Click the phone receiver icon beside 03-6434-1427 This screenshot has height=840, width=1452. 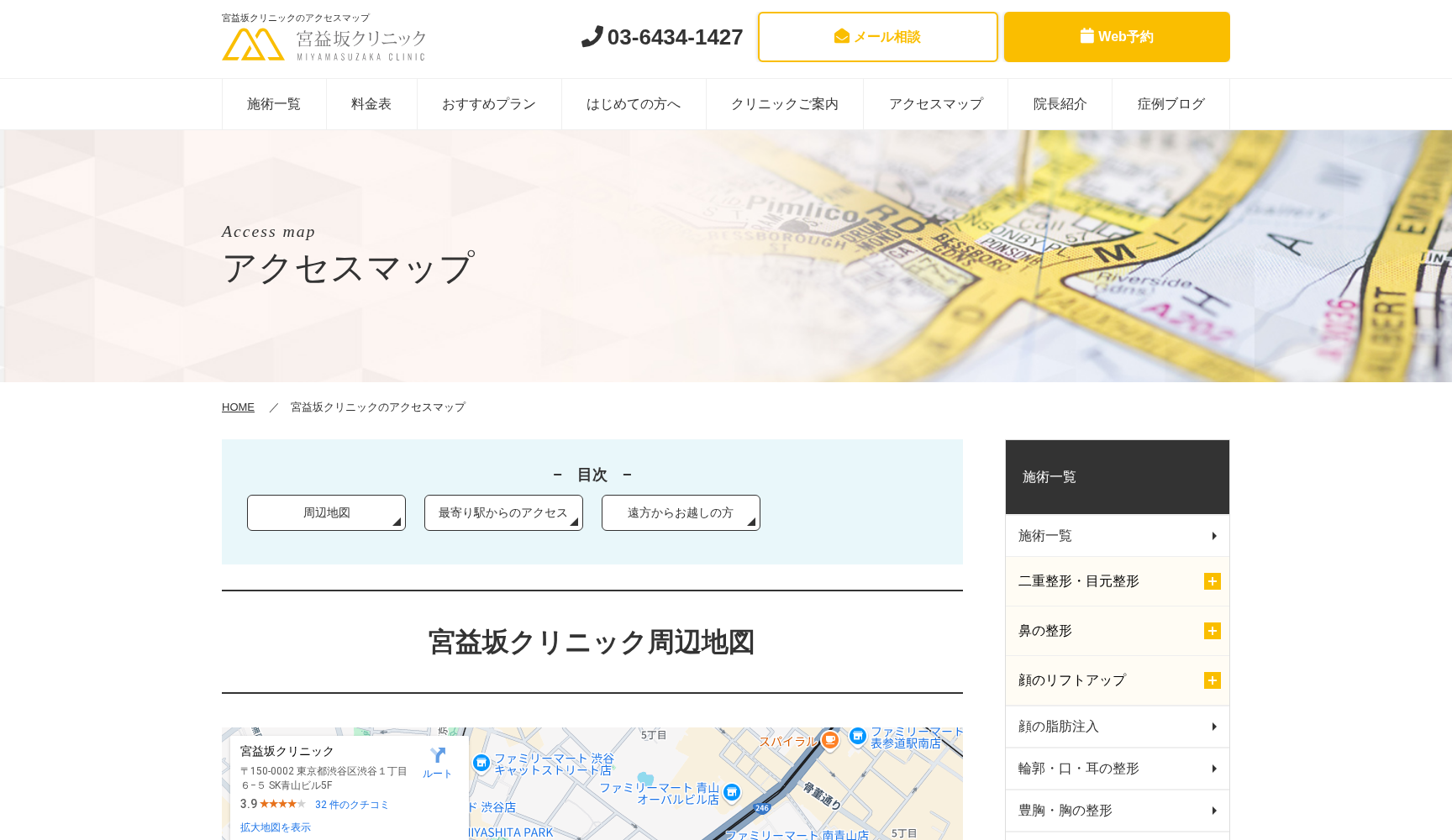pos(592,37)
